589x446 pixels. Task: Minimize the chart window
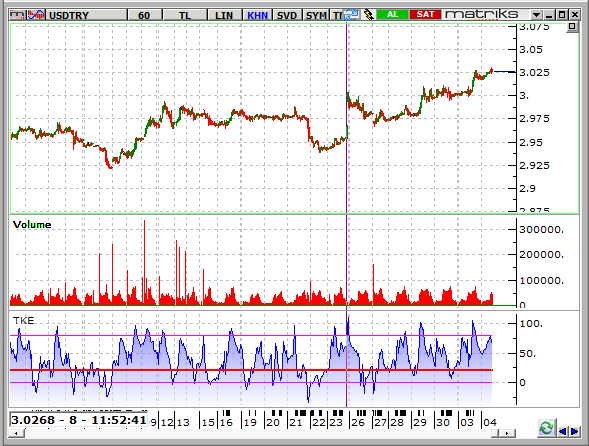click(x=549, y=15)
